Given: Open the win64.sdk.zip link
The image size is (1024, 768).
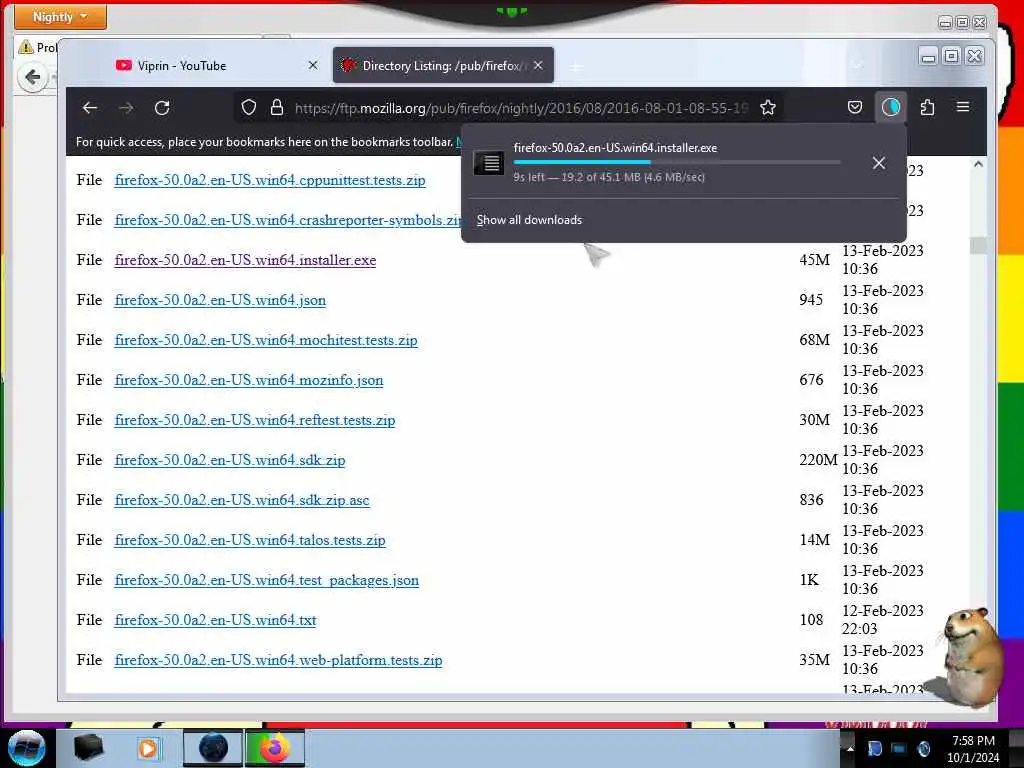Looking at the screenshot, I should click(x=230, y=460).
